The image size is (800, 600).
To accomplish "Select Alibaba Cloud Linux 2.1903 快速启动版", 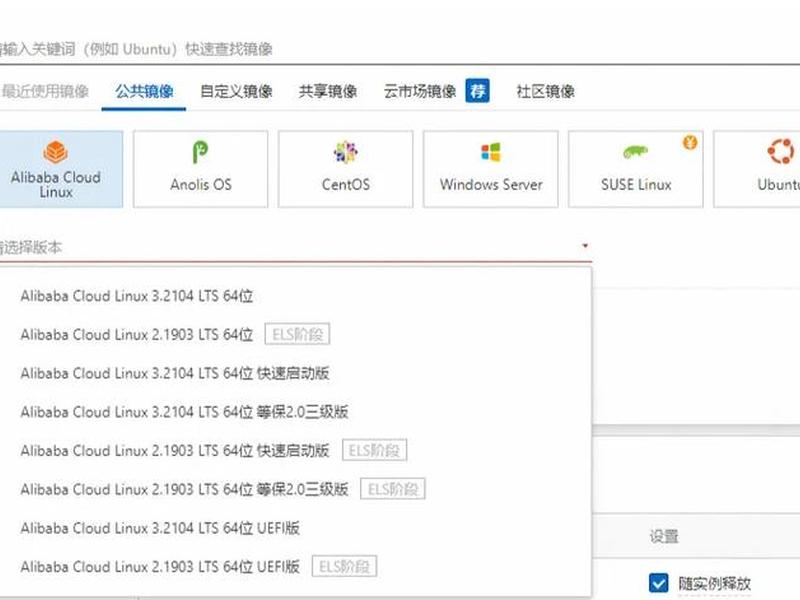I will point(296,451).
